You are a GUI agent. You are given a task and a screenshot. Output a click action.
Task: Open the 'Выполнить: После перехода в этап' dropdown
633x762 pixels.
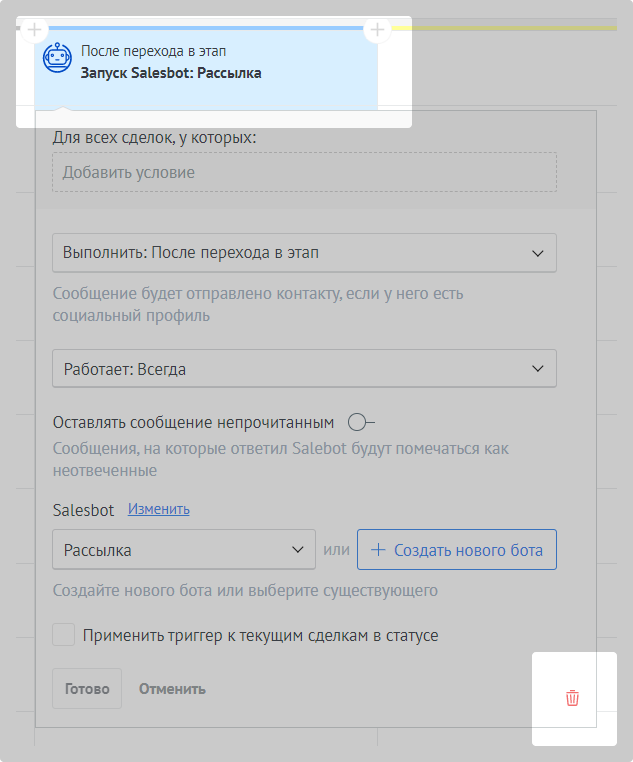pyautogui.click(x=304, y=253)
